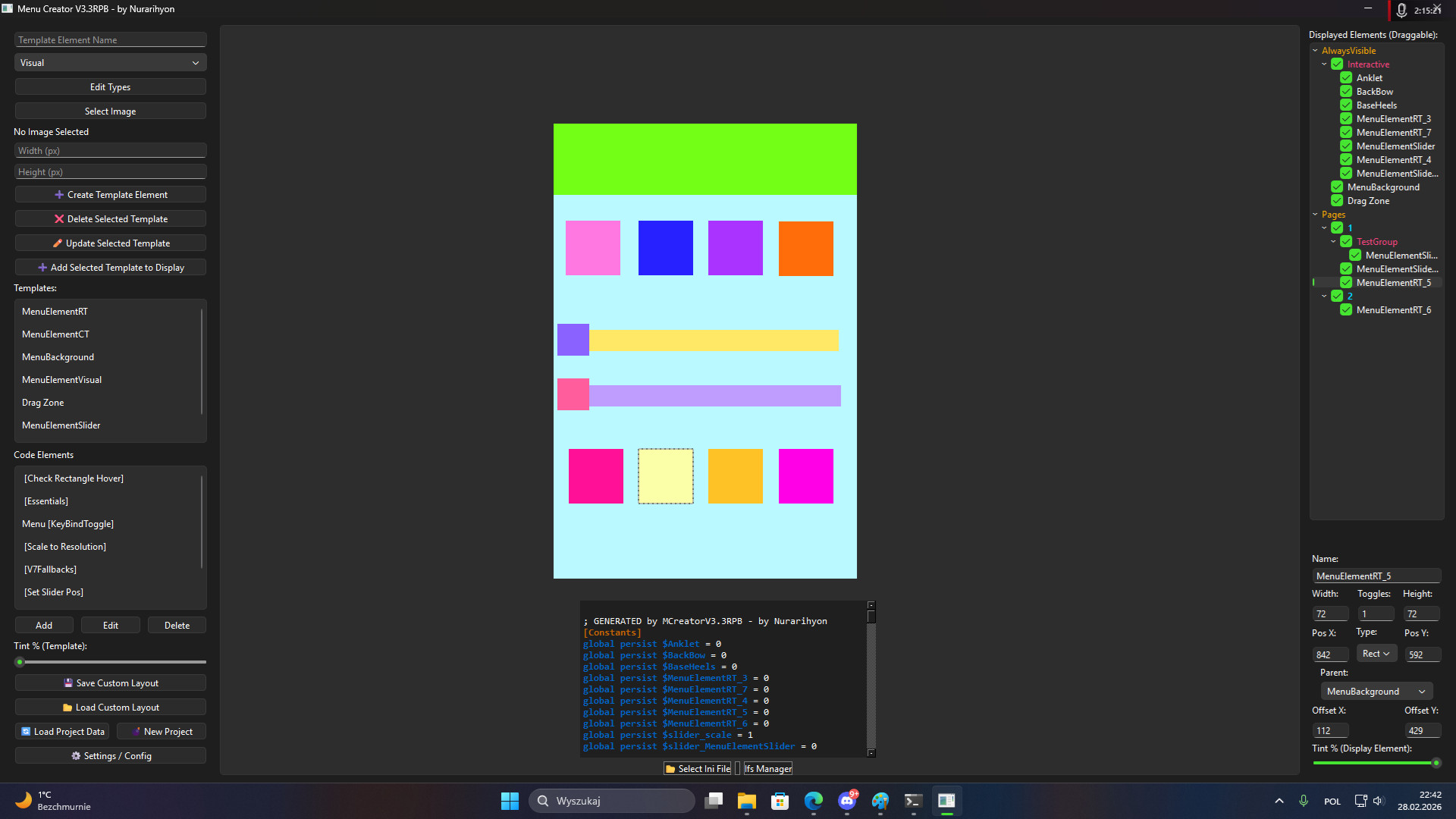Image resolution: width=1456 pixels, height=819 pixels.
Task: Open the Windows Start menu
Action: click(x=510, y=801)
